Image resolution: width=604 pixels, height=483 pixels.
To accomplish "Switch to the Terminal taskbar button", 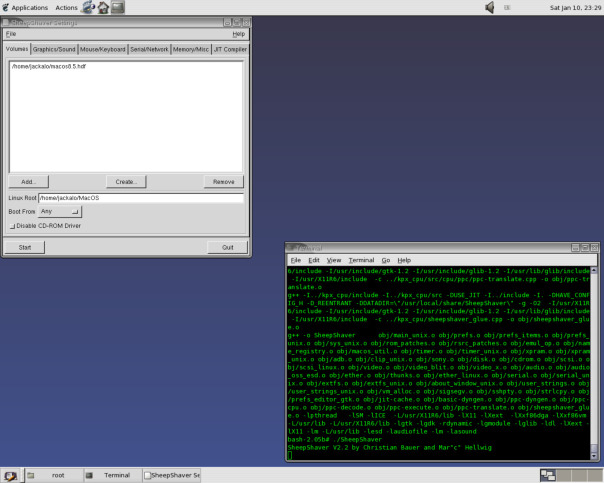I will [x=112, y=475].
